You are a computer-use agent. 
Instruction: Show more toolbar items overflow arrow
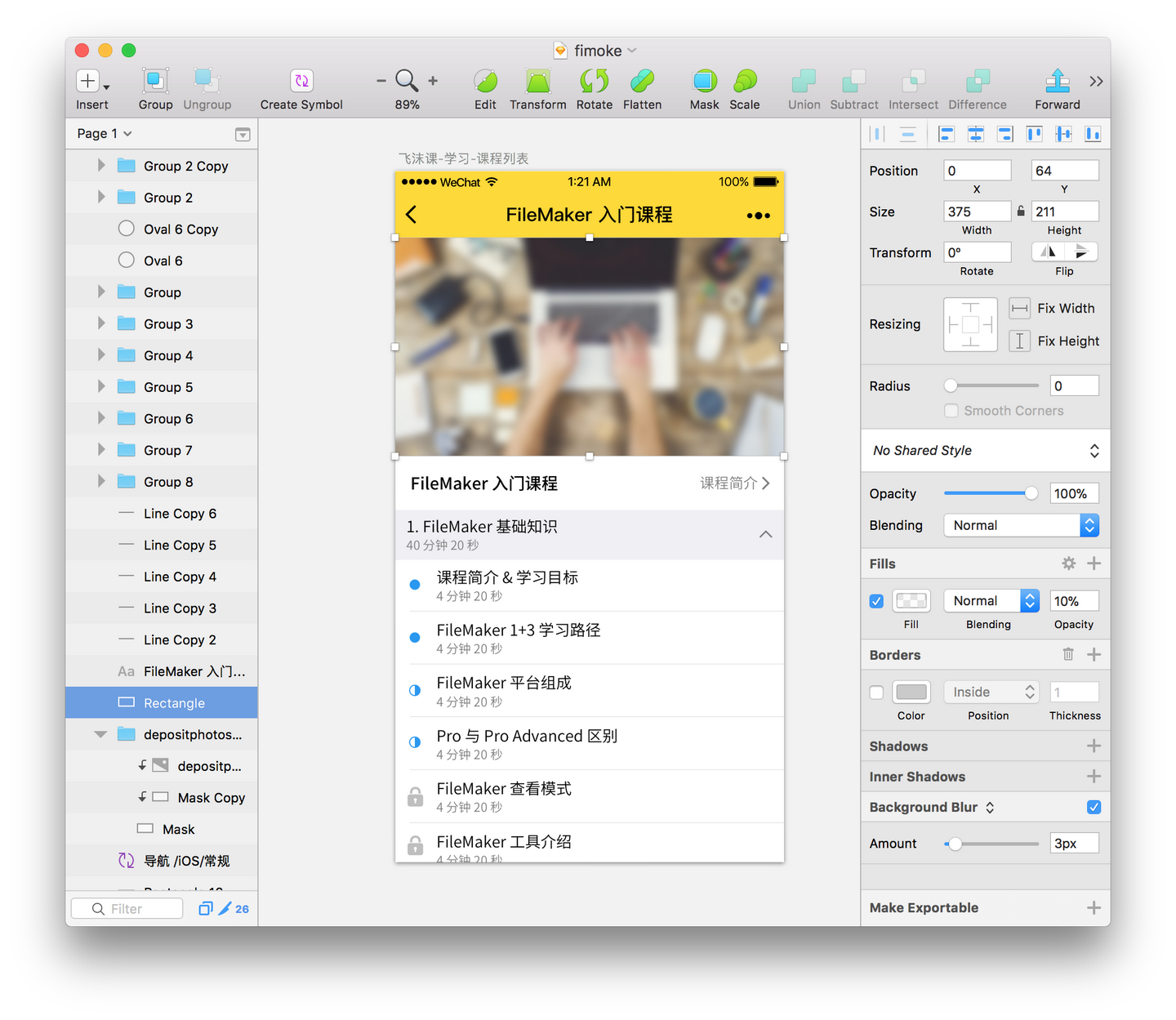click(1096, 81)
